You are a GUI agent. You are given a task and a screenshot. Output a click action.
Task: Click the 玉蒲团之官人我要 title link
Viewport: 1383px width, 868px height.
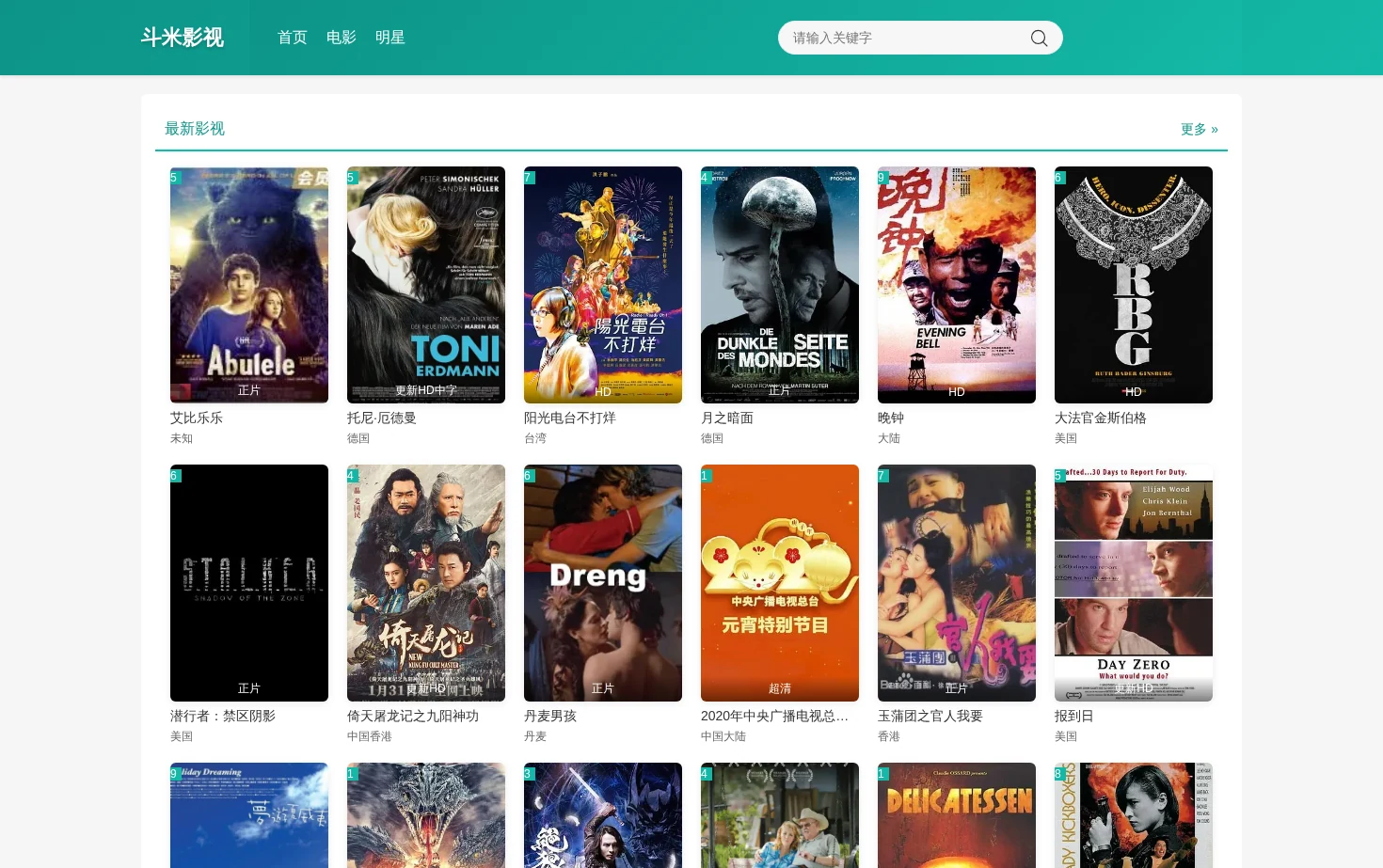point(930,716)
